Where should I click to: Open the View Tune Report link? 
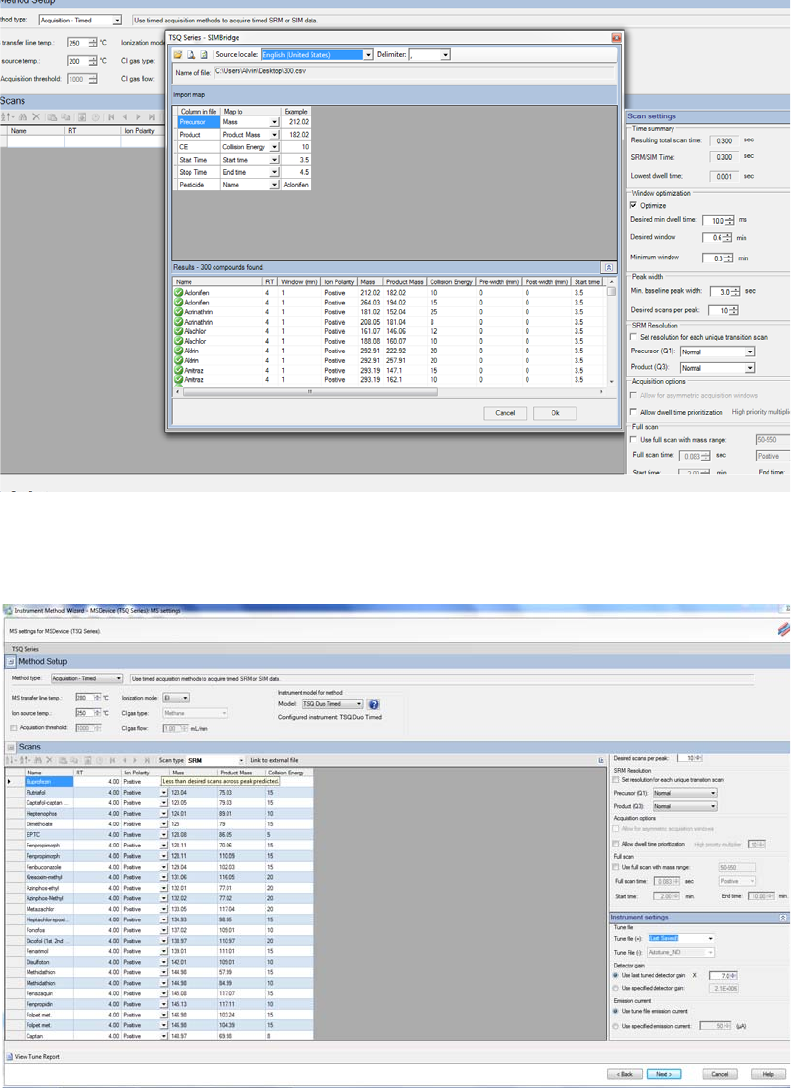37,1057
